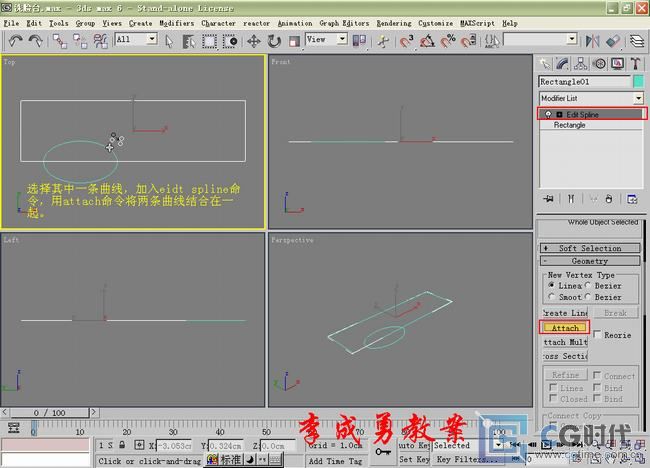Switch to the Utilities hammer panel
This screenshot has width=650, height=468.
(635, 64)
